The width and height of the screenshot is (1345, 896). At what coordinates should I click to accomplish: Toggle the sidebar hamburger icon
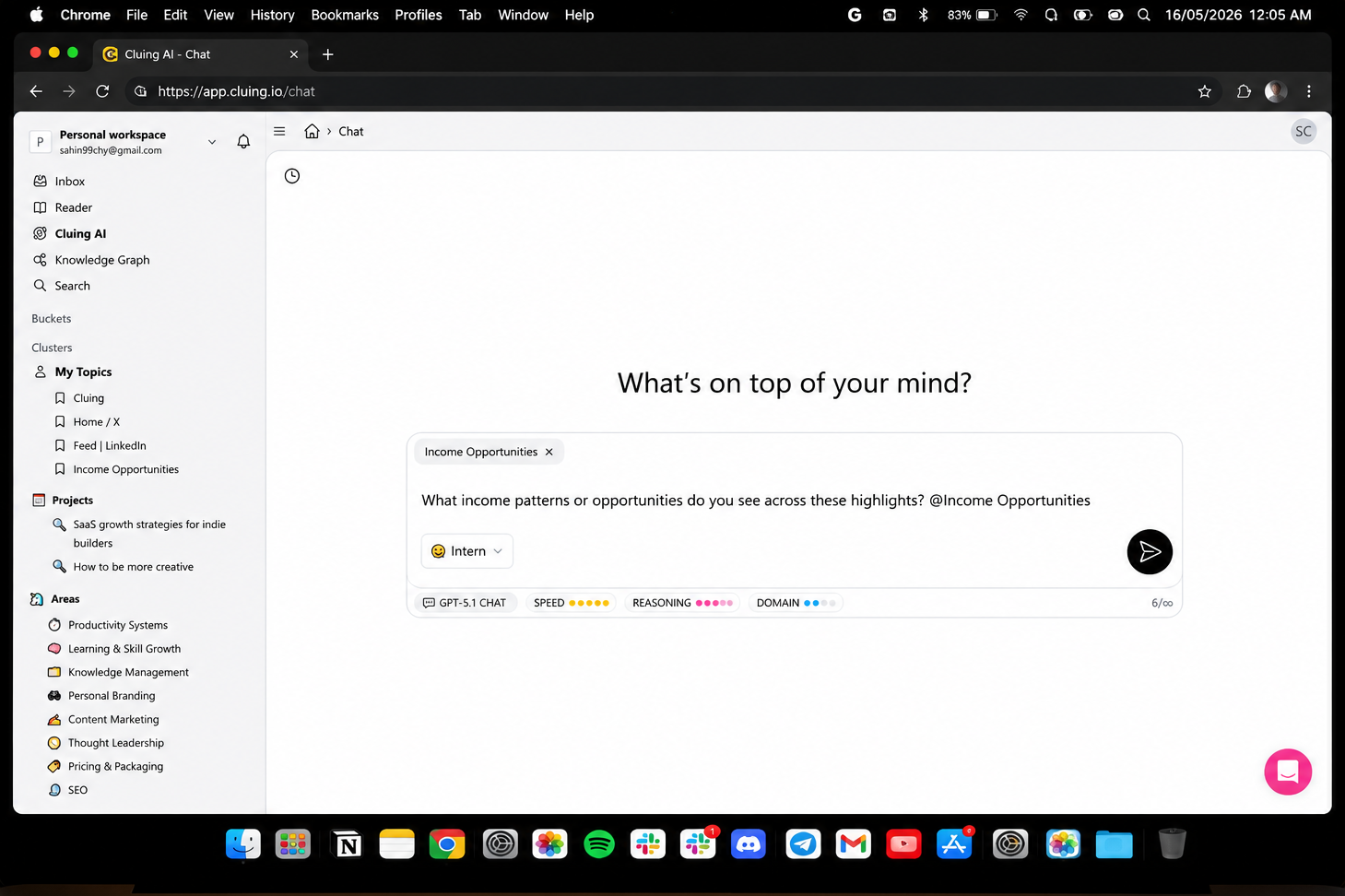[279, 131]
